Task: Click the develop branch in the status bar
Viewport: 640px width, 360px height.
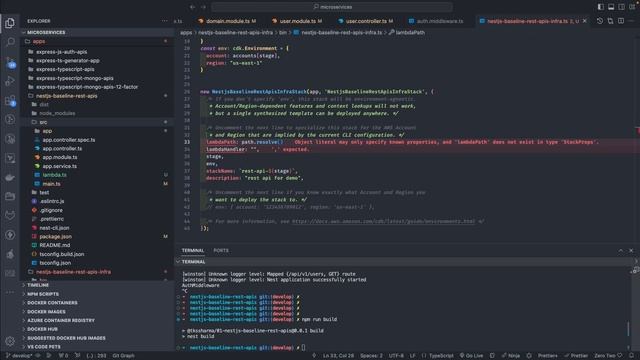Action: click(x=19, y=356)
